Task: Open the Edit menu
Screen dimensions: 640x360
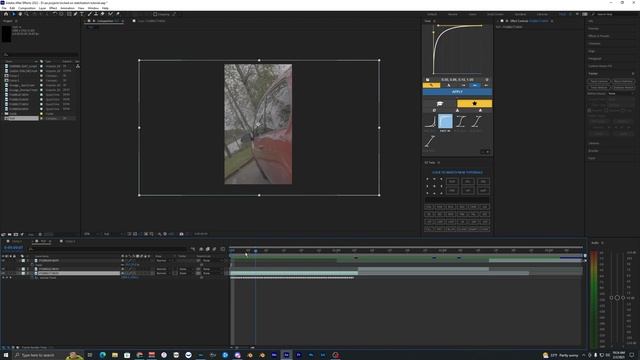Action: [x=12, y=8]
